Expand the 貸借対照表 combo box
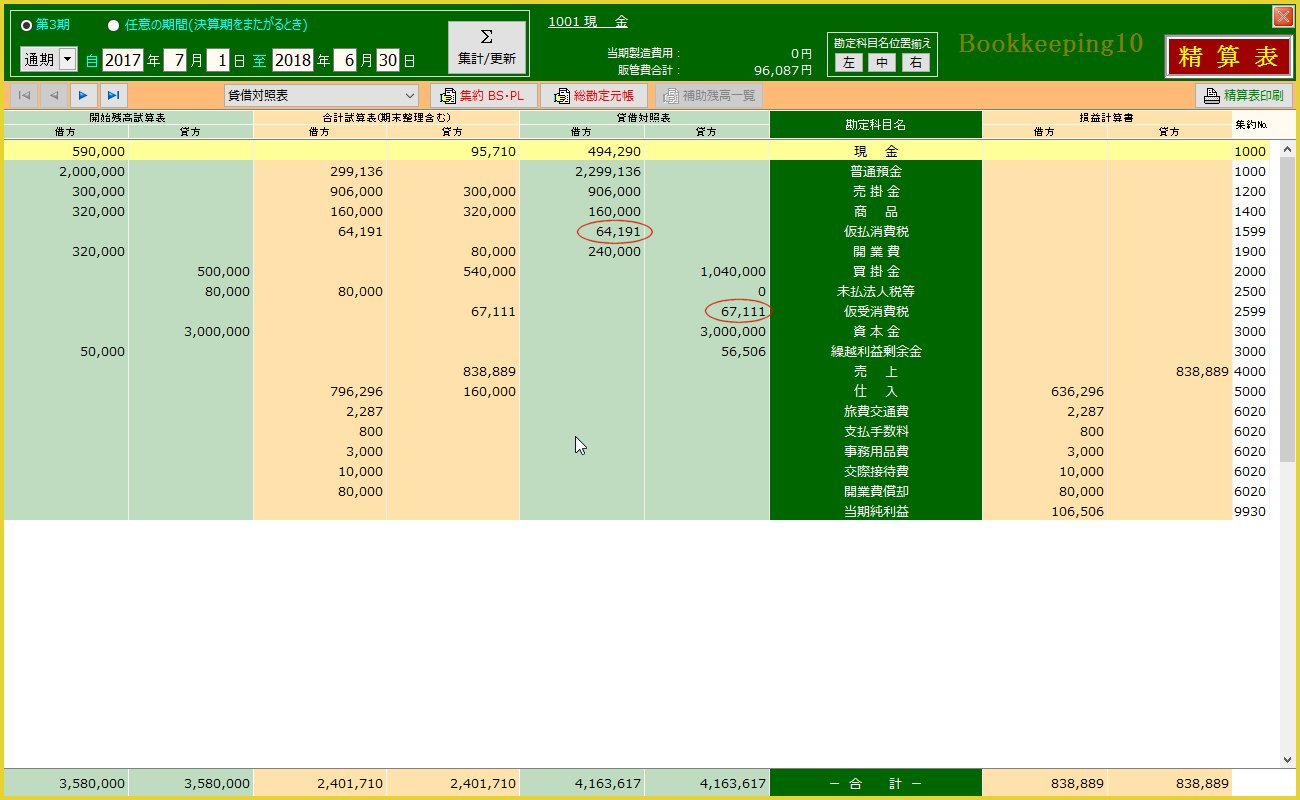Image resolution: width=1300 pixels, height=800 pixels. [409, 96]
